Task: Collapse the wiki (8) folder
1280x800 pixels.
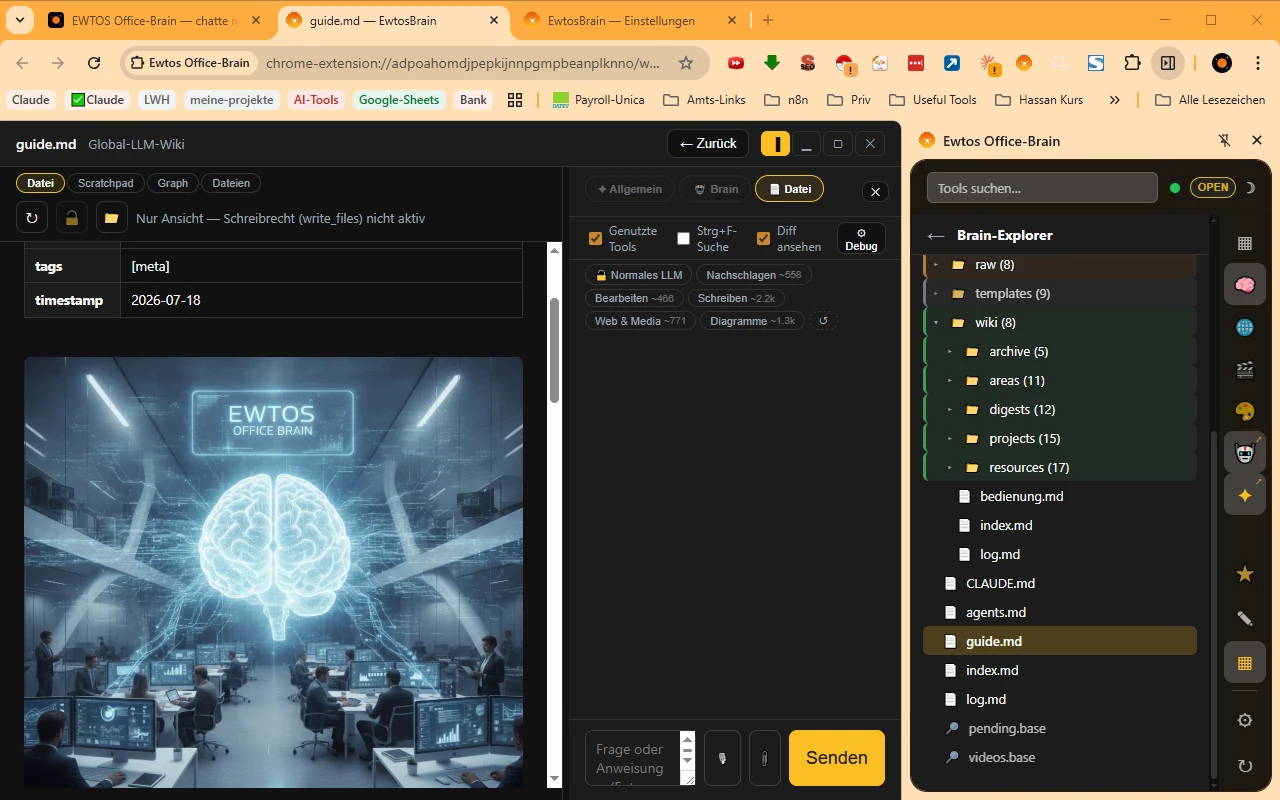Action: coord(1060,322)
